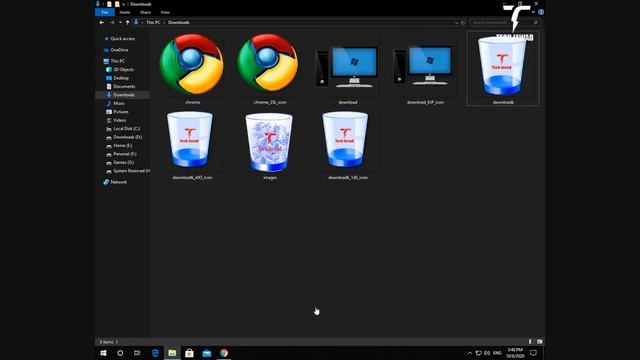Open Cortana search circle on taskbar
This screenshot has width=640, height=360.
pos(120,353)
